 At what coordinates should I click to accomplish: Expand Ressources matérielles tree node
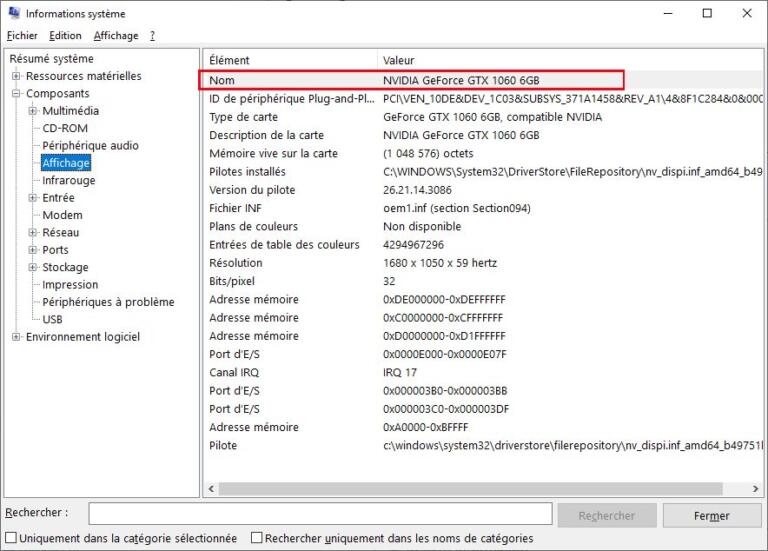[16, 76]
